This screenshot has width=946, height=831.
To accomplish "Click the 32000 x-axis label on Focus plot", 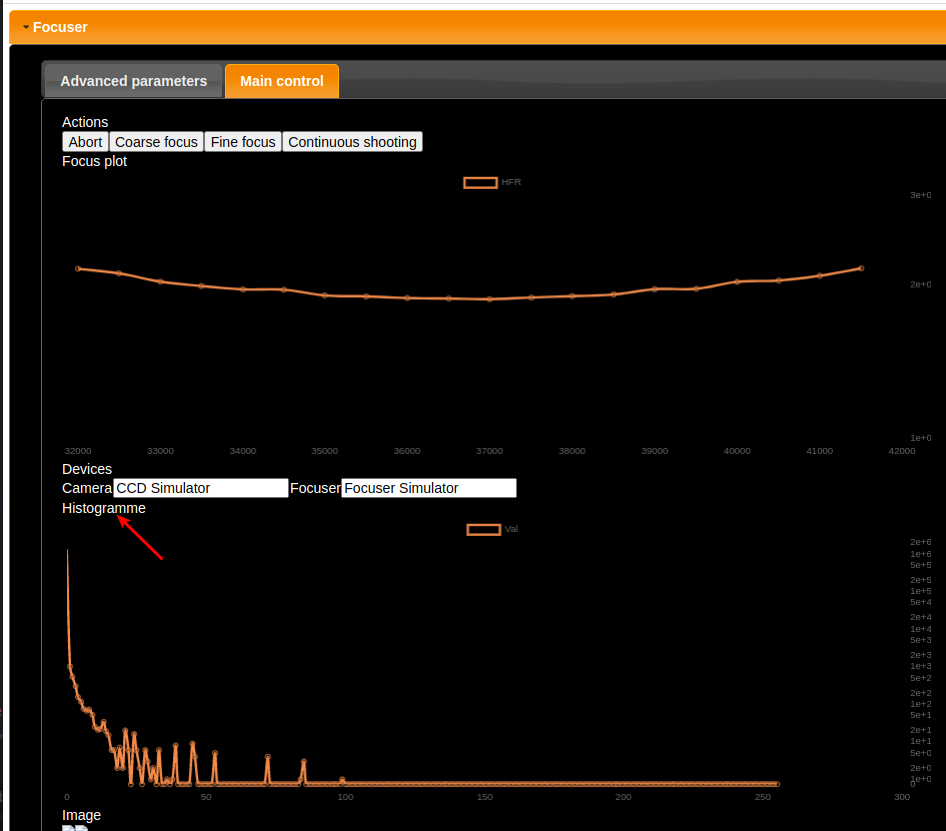I will point(78,451).
